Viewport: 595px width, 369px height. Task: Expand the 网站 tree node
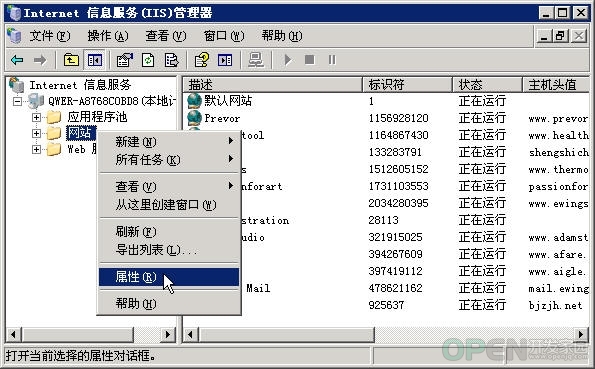point(36,133)
